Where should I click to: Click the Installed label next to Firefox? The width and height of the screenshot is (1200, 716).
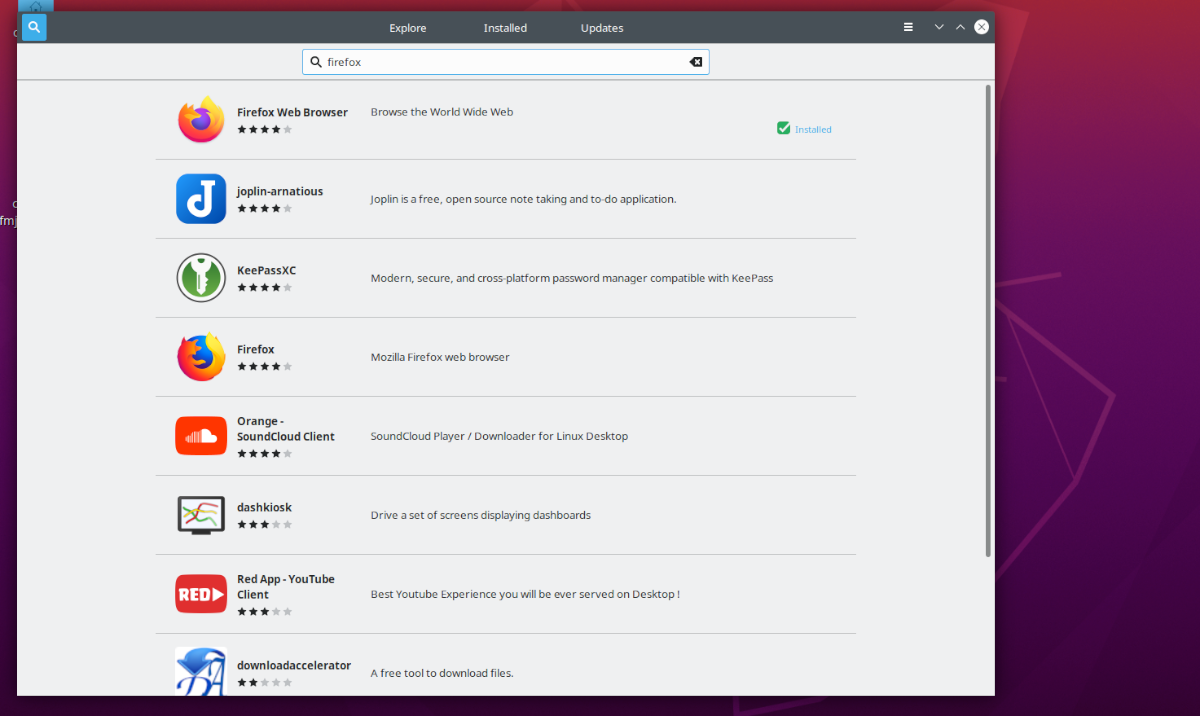[812, 128]
